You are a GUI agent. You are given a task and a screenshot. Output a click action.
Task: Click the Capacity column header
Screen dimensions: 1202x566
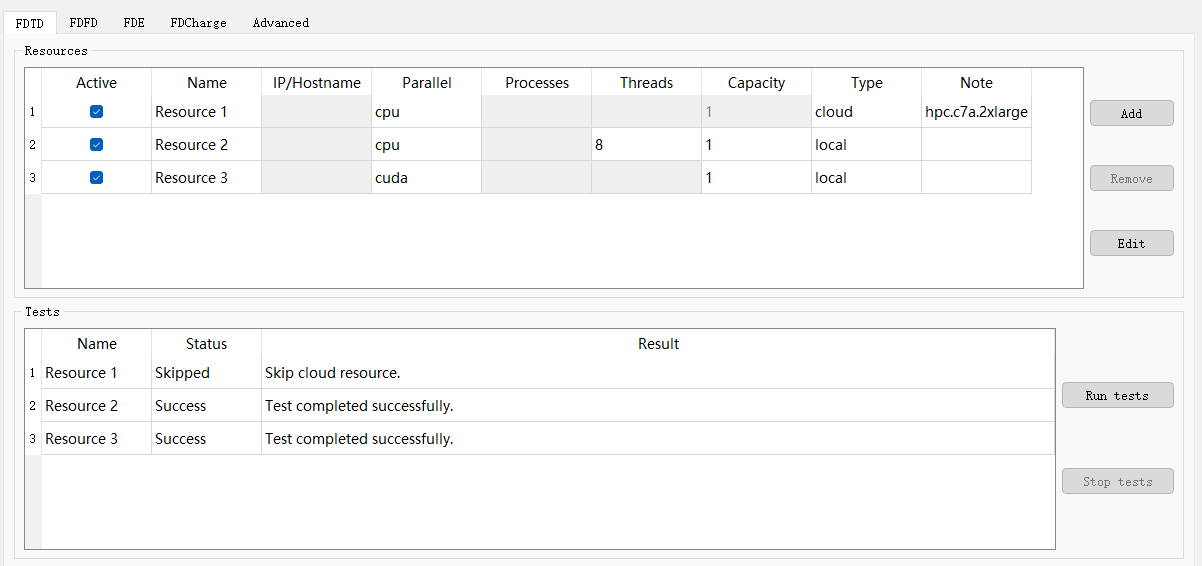756,83
